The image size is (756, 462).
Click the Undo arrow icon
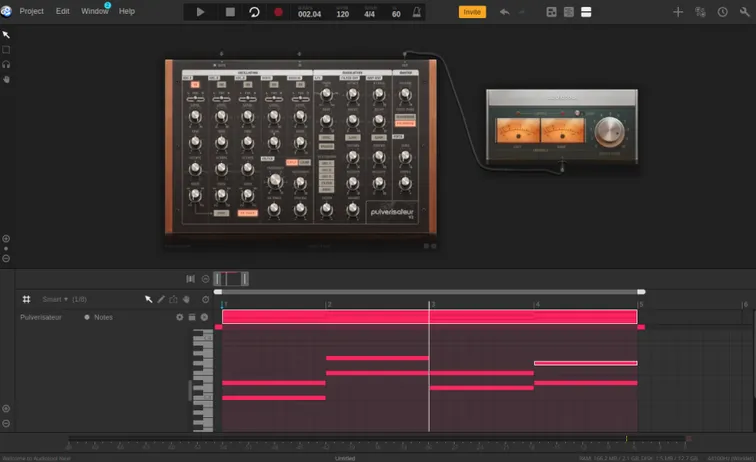pyautogui.click(x=503, y=12)
